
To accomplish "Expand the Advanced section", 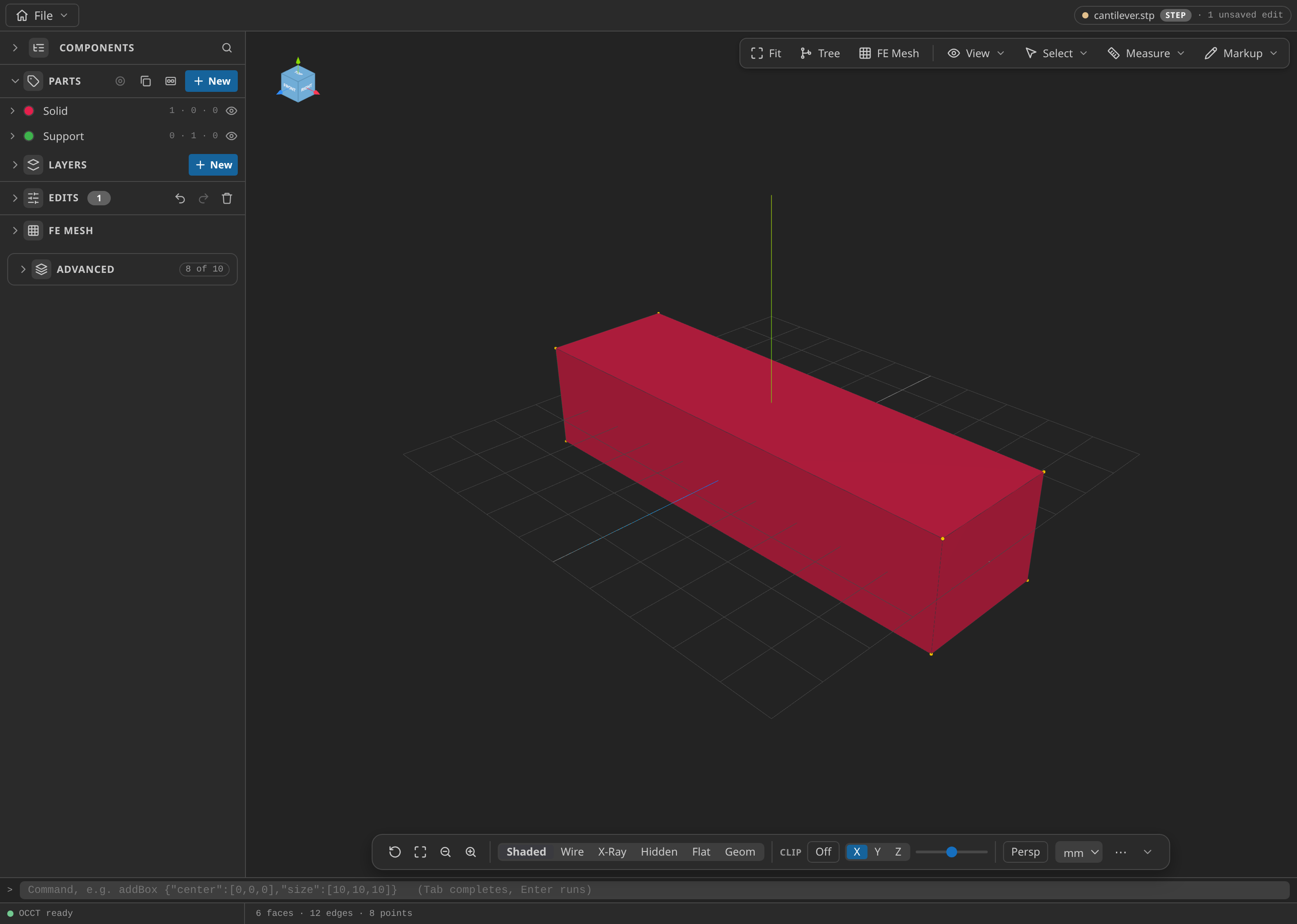I will point(23,269).
